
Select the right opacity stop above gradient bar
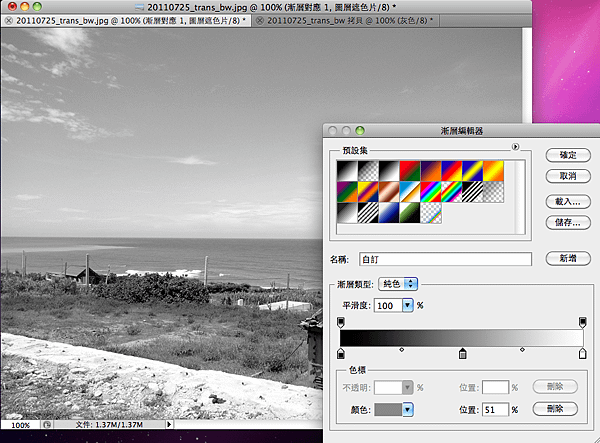tap(582, 322)
